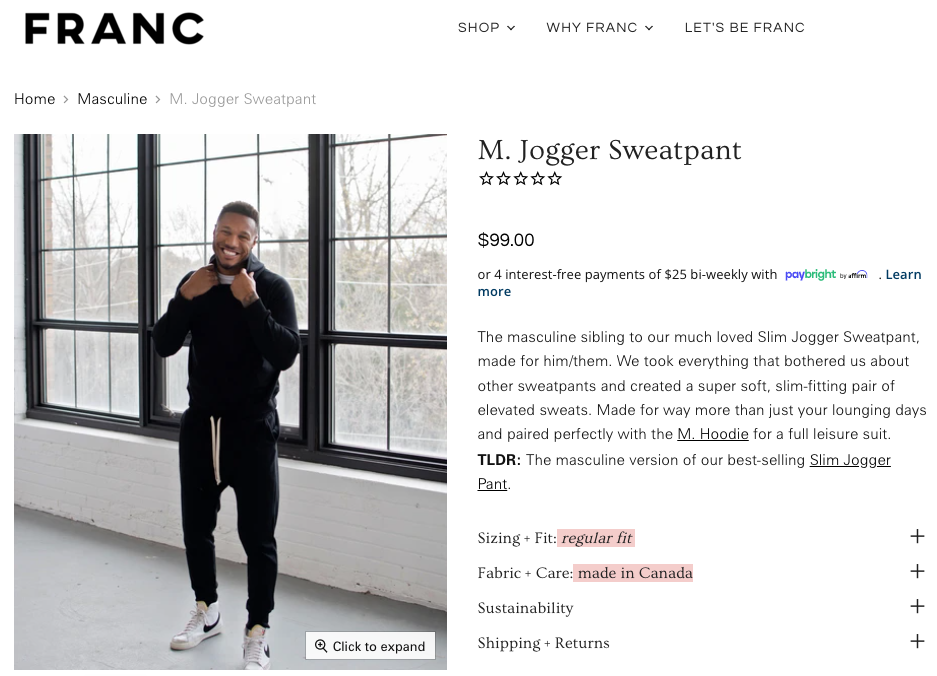Image resolution: width=937 pixels, height=676 pixels.
Task: Open the WHY FRANC dropdown menu
Action: point(599,28)
